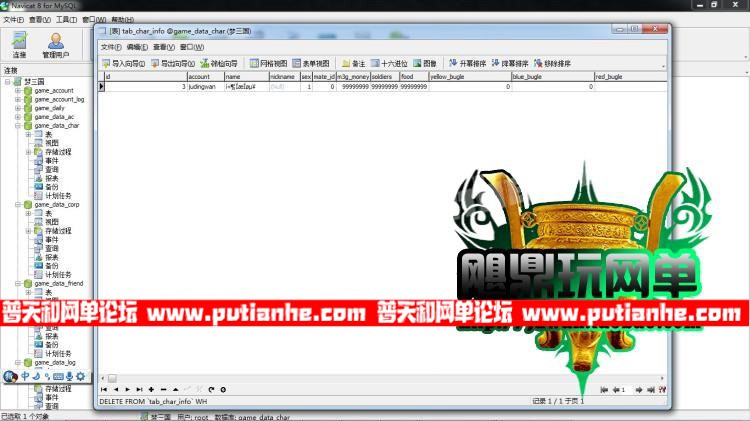
Task: Click the horizontal scrollbar thumb
Action: (112, 378)
